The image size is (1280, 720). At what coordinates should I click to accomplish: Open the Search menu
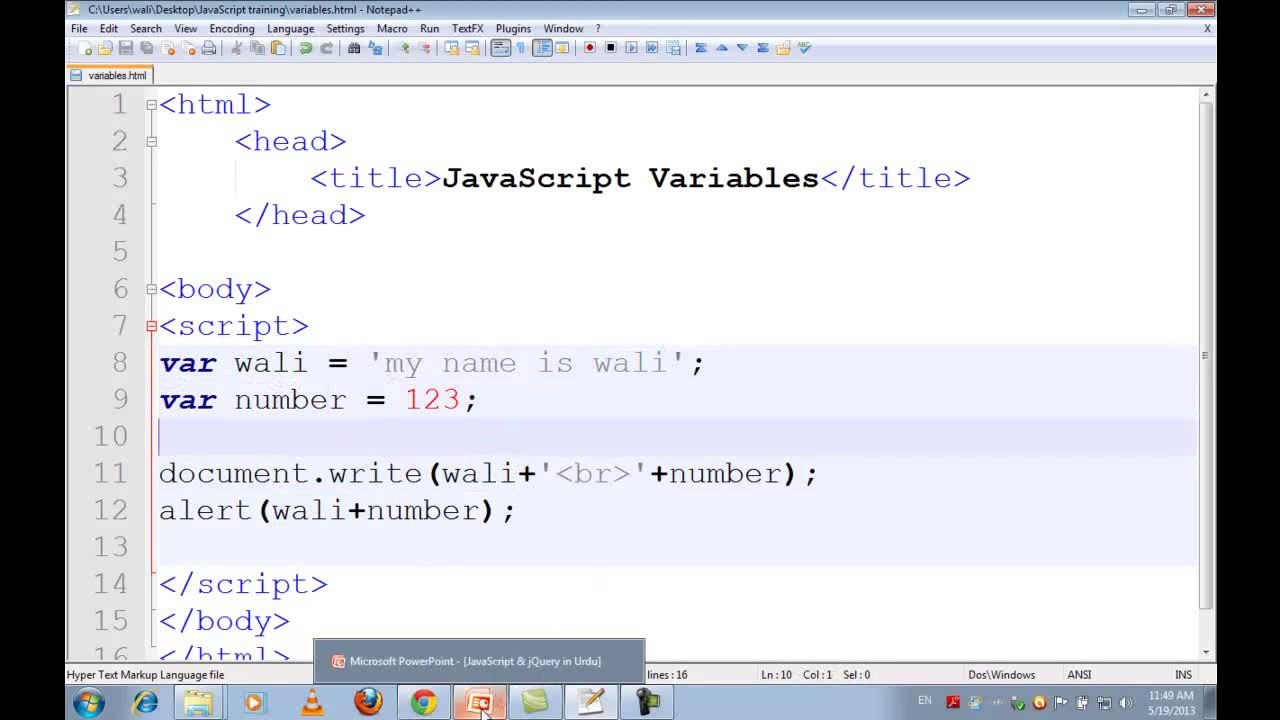tap(146, 29)
